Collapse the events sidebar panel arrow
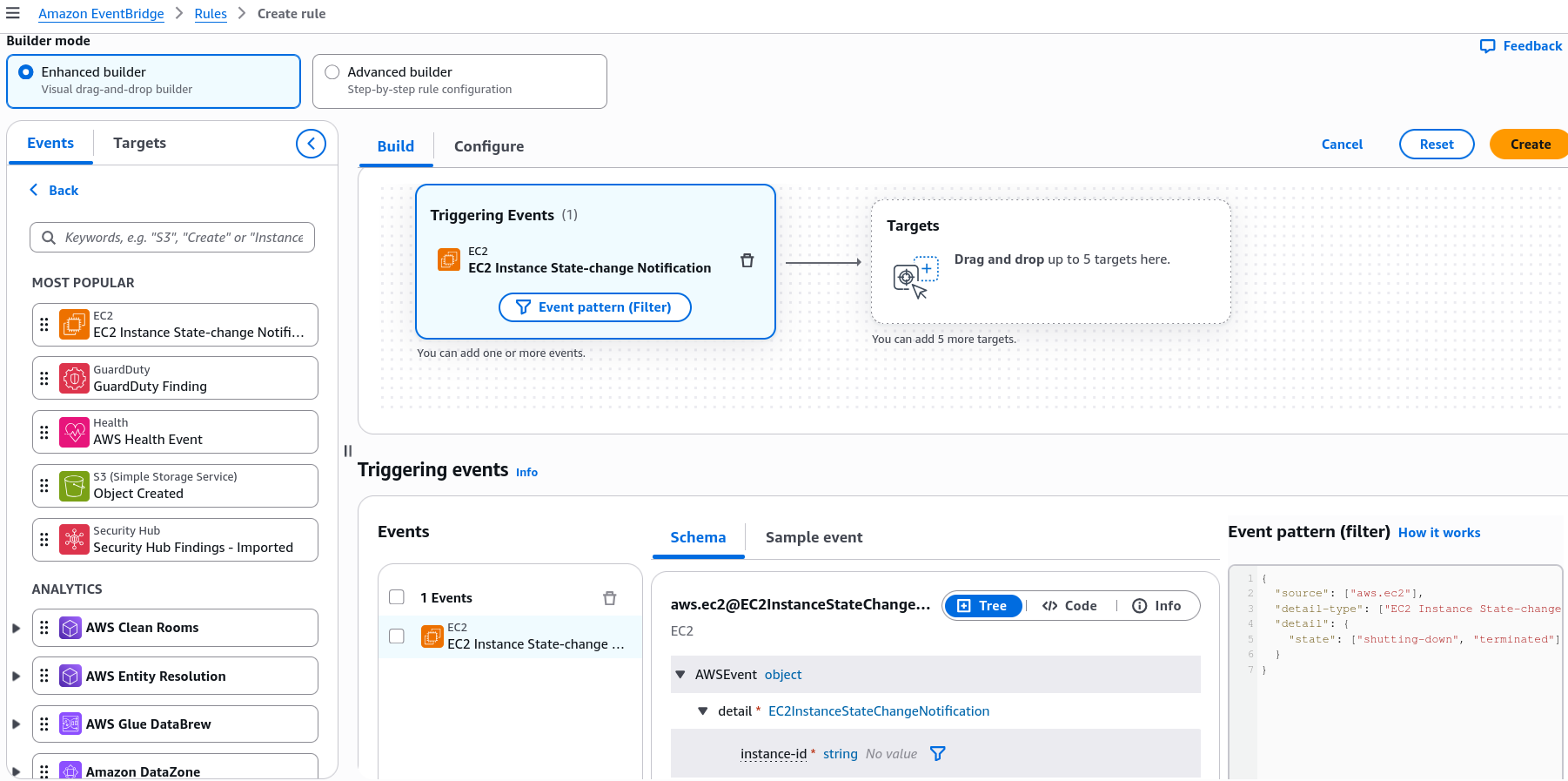Image resolution: width=1568 pixels, height=781 pixels. pos(311,144)
